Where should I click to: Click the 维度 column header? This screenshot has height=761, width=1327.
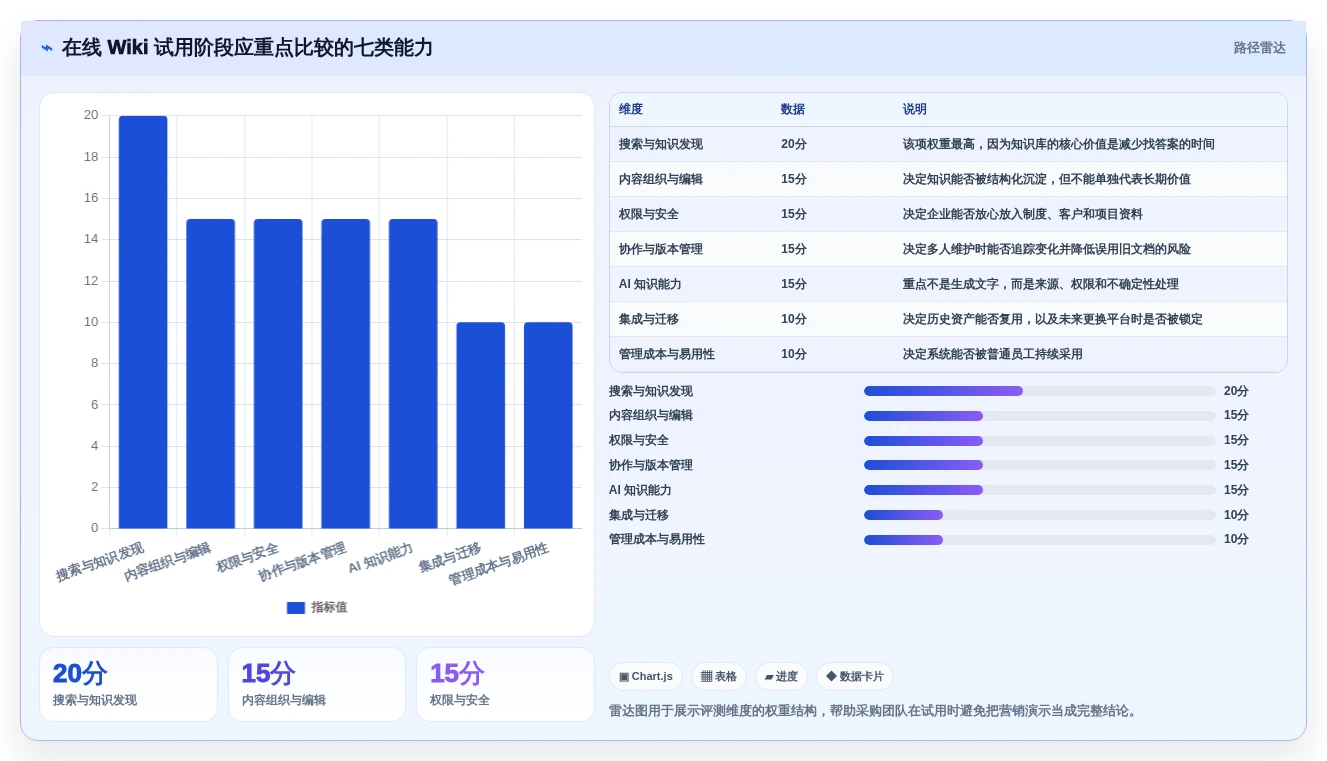631,110
